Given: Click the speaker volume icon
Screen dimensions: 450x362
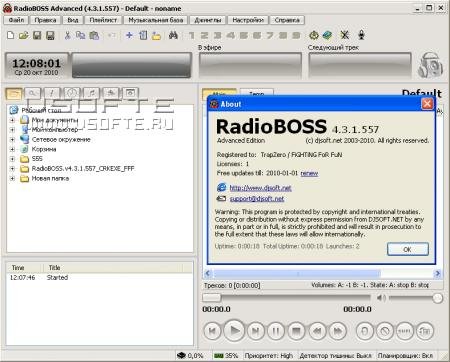Looking at the screenshot, I should pyautogui.click(x=381, y=298).
